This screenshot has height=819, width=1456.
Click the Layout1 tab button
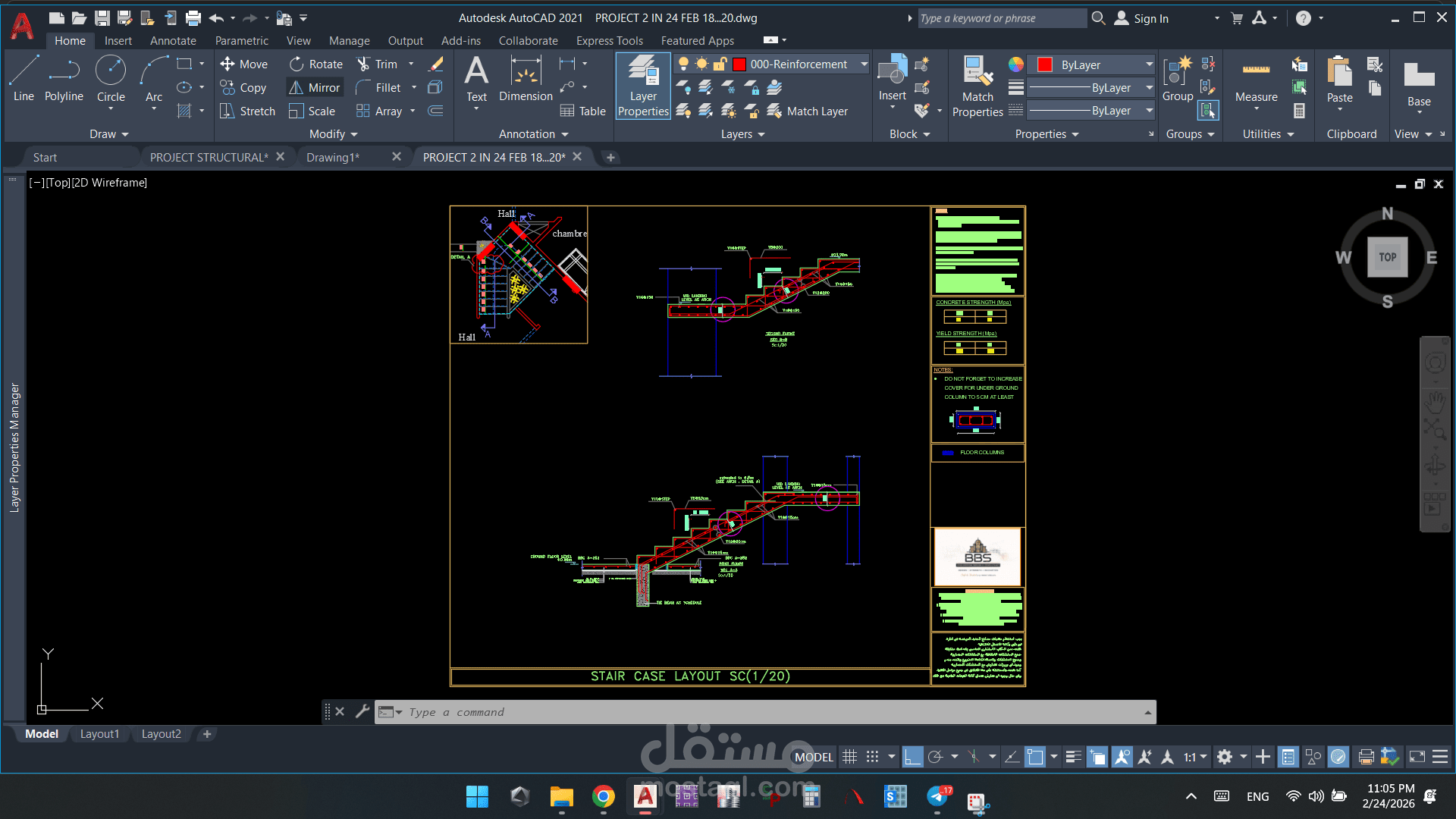[99, 734]
